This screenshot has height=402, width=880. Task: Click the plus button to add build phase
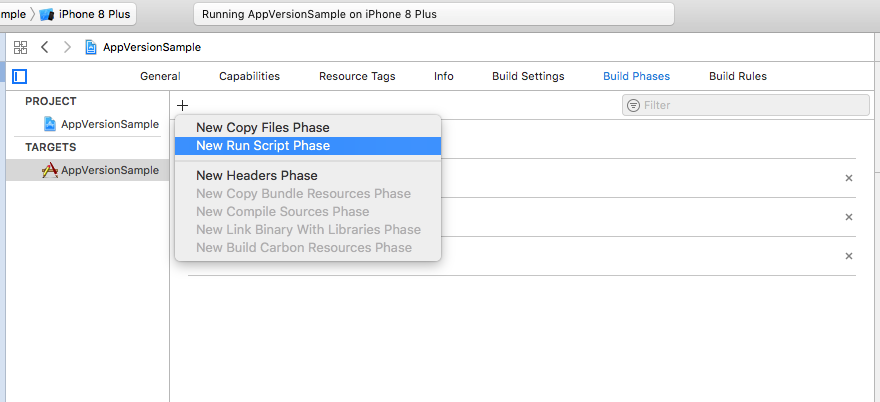182,105
